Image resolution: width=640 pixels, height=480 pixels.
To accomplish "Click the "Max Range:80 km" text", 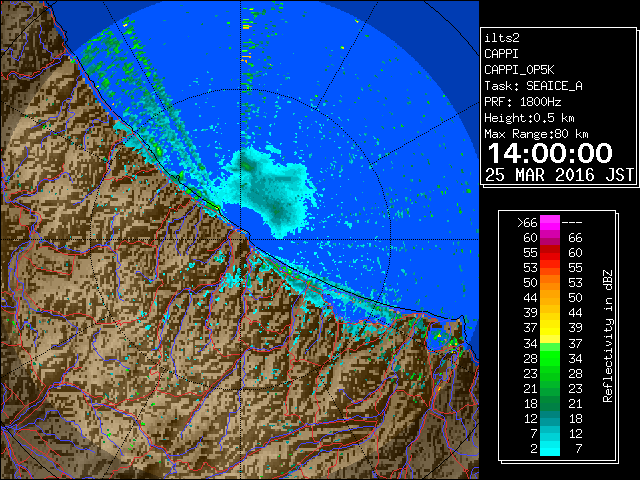I will pyautogui.click(x=536, y=134).
